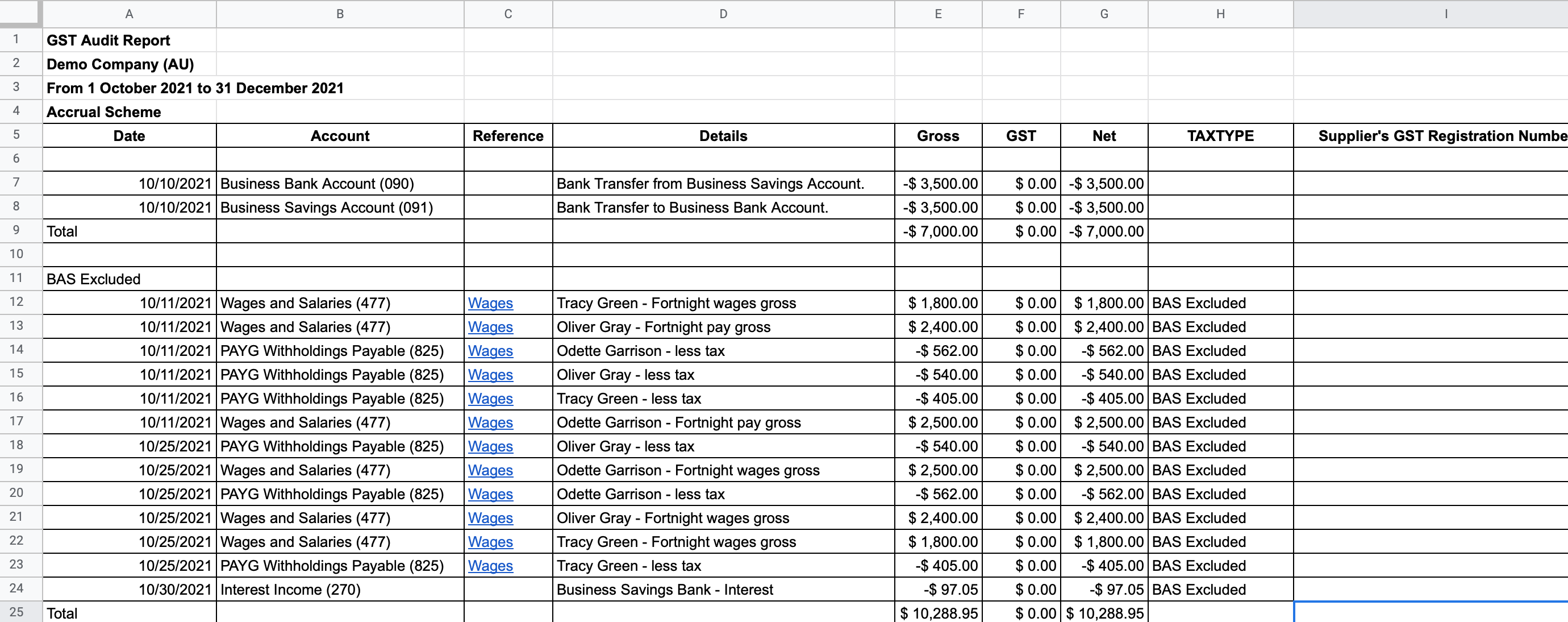Viewport: 1568px width, 622px height.
Task: Select the empty active cell in column I row 25
Action: [1431, 612]
